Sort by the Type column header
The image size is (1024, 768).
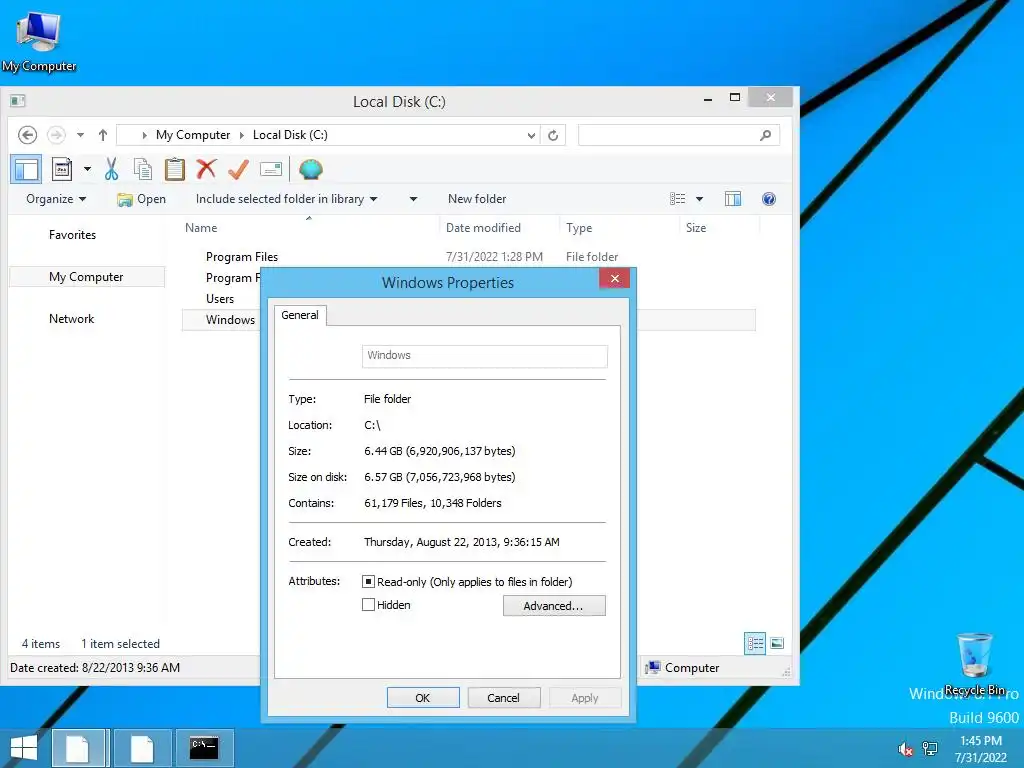coord(579,228)
